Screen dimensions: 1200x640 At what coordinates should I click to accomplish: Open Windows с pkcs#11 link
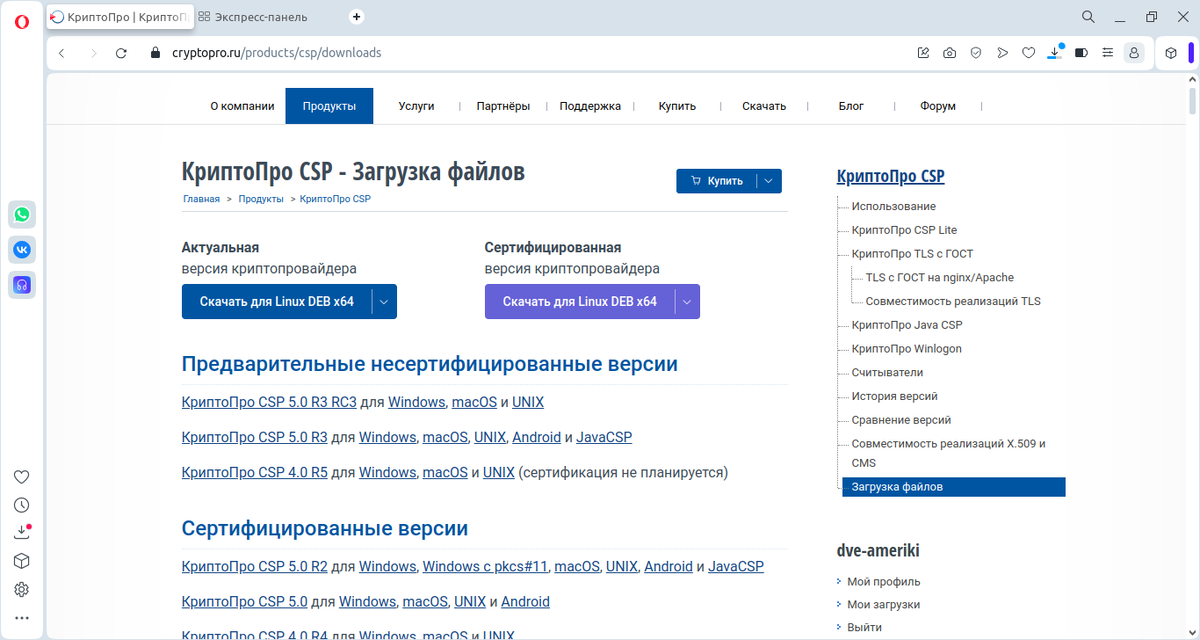[485, 566]
